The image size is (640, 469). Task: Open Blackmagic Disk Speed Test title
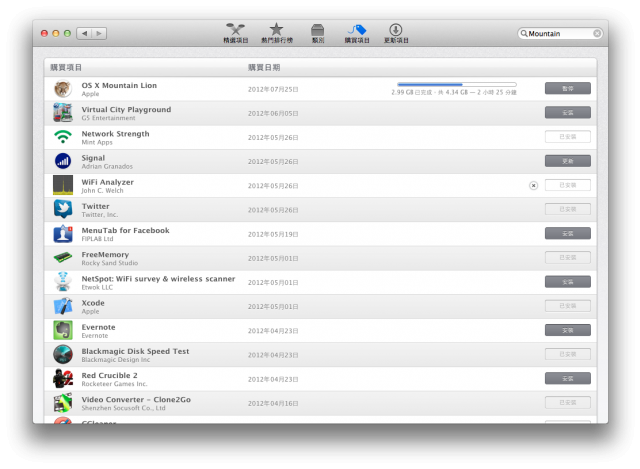tap(135, 351)
